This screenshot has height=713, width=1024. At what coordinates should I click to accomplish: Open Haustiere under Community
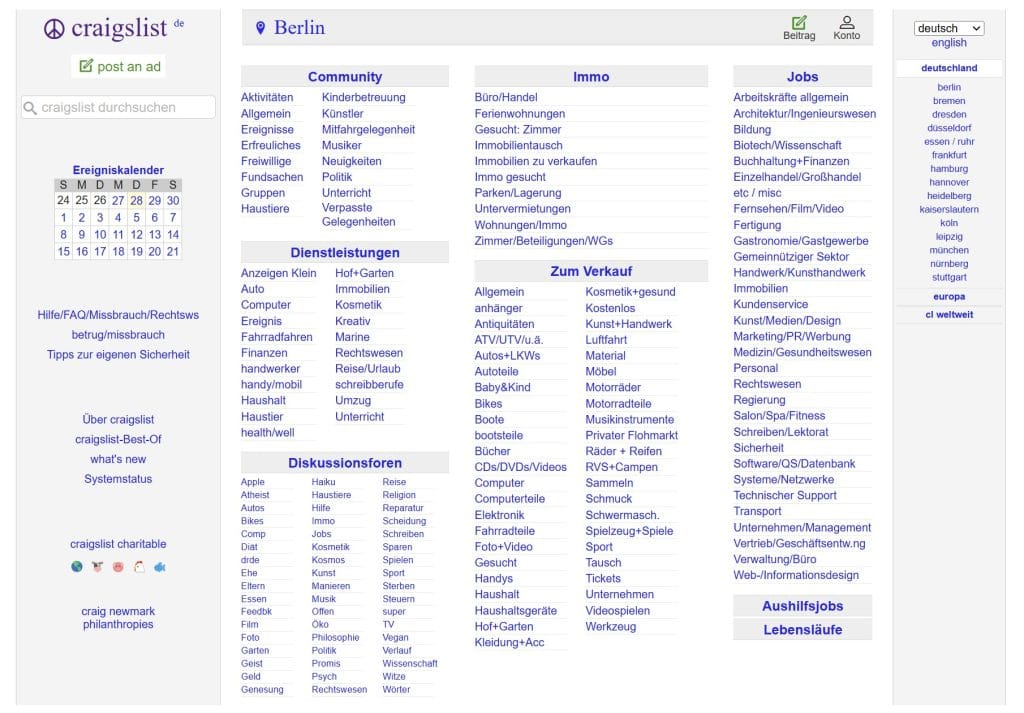[x=265, y=209]
